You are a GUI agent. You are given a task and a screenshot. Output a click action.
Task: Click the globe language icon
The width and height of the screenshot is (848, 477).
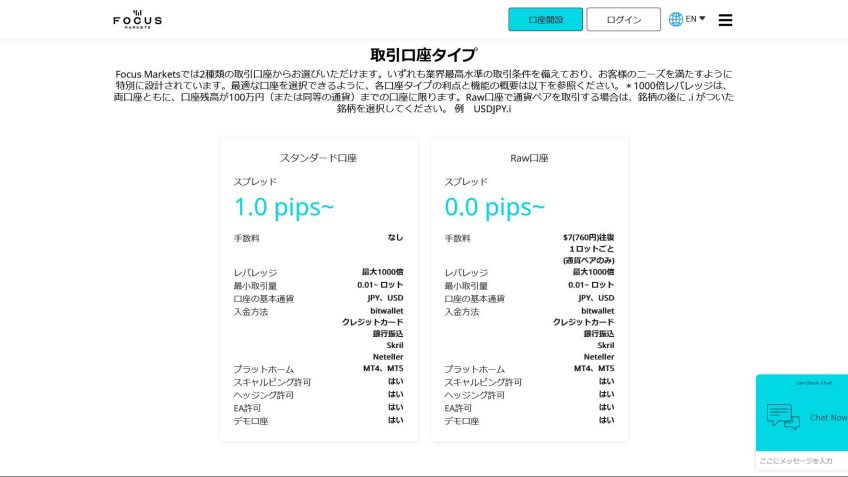pyautogui.click(x=676, y=19)
